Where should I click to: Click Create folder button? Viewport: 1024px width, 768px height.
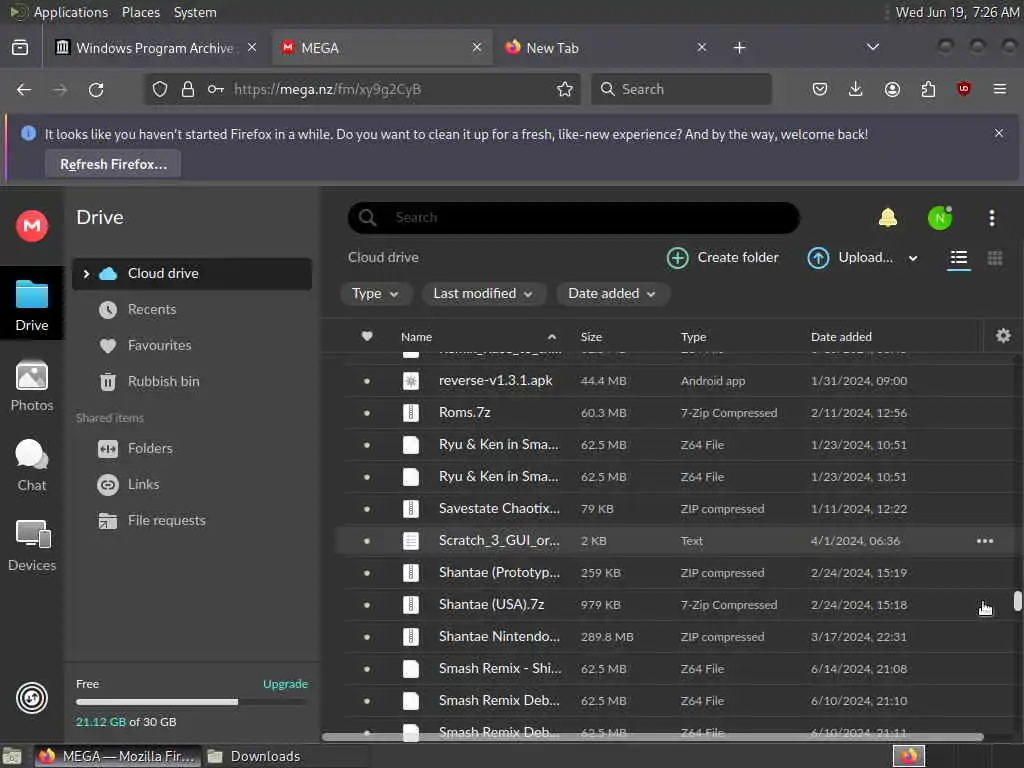pos(723,258)
